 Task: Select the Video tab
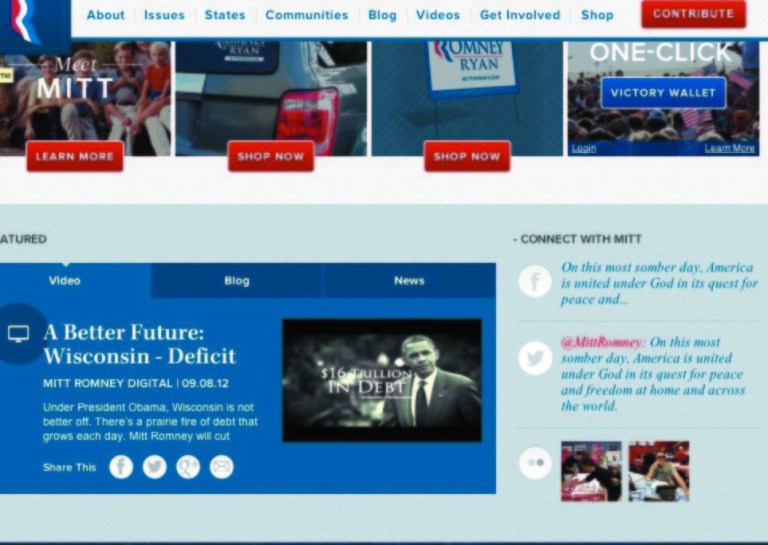pos(65,281)
